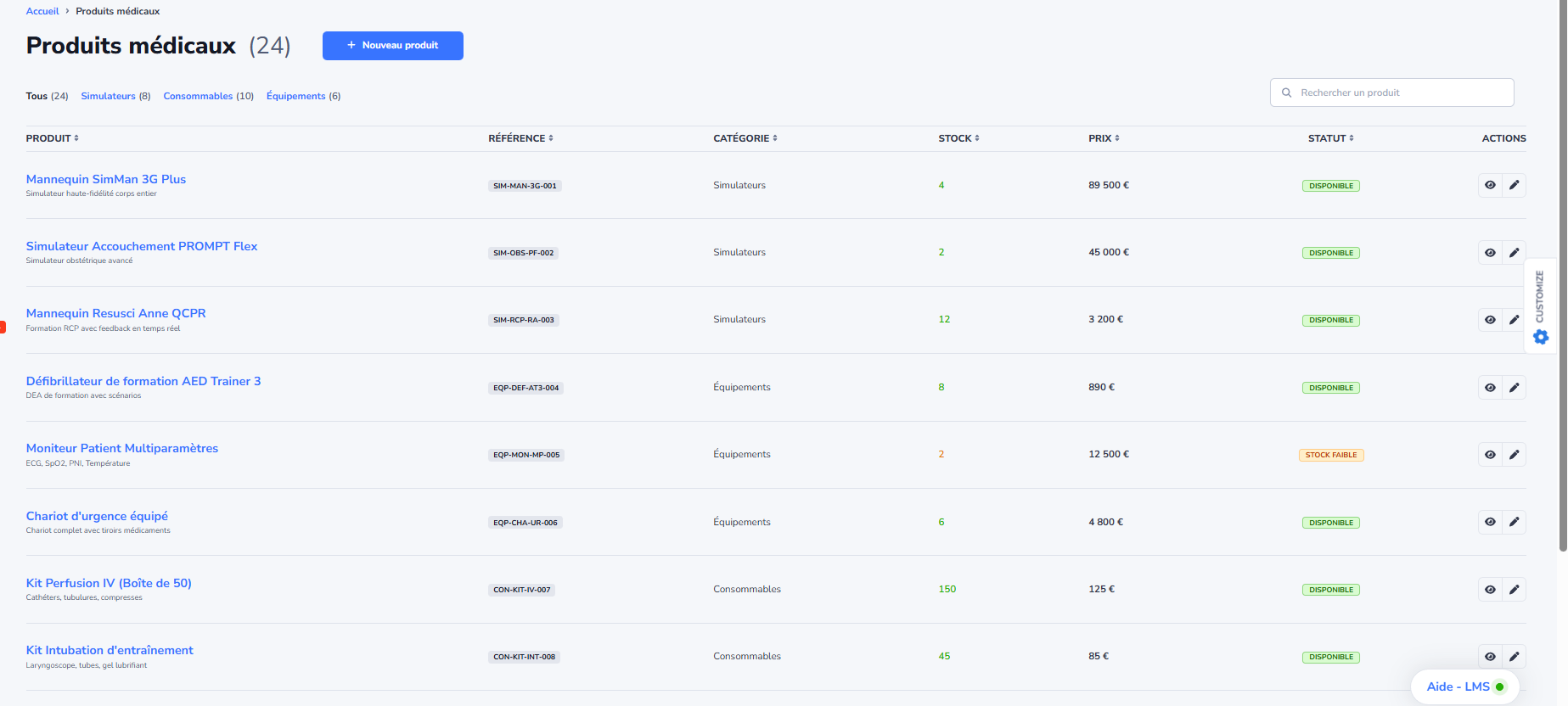View details of Mannequin SimMan 3G Plus
1568x706 pixels.
tap(1490, 185)
